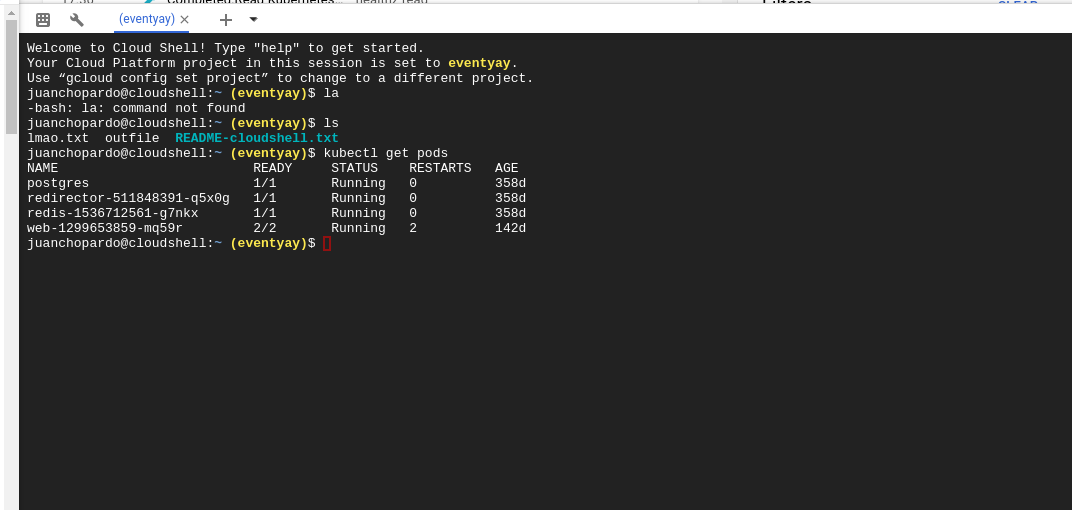Open the Cloud Shell keyboard shortcuts icon
The height and width of the screenshot is (510, 1072).
coord(43,20)
